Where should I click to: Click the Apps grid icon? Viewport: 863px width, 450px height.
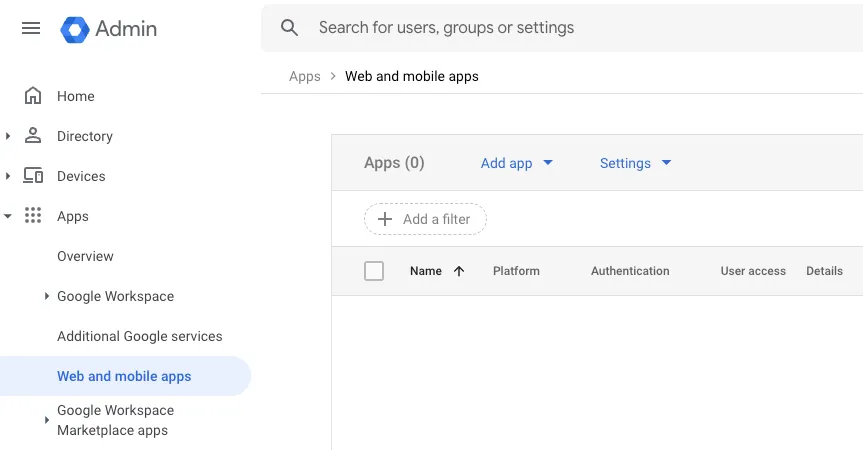click(33, 215)
